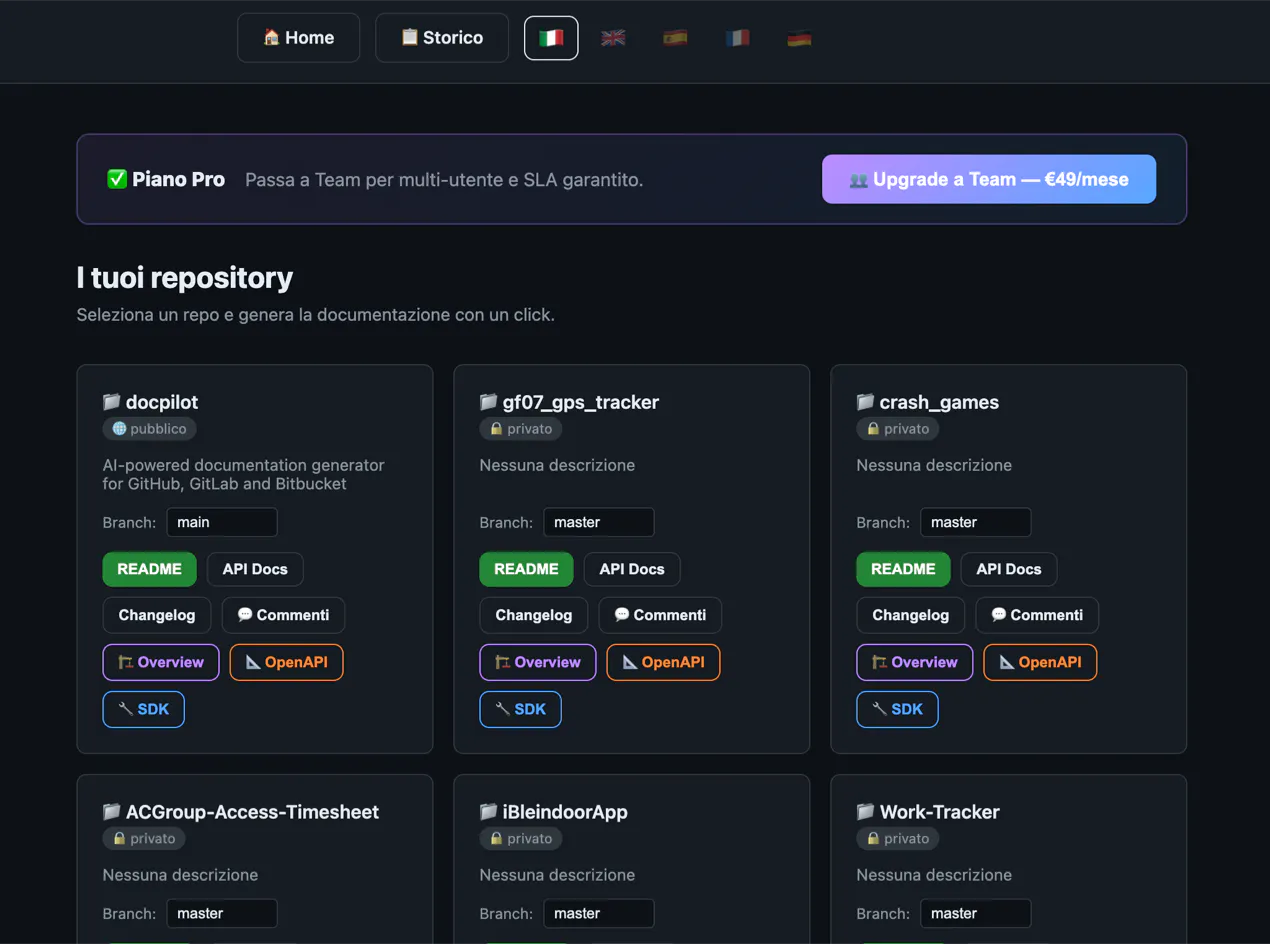The width and height of the screenshot is (1270, 944).
Task: Generate OpenAPI for crash_games
Action: pyautogui.click(x=1040, y=662)
